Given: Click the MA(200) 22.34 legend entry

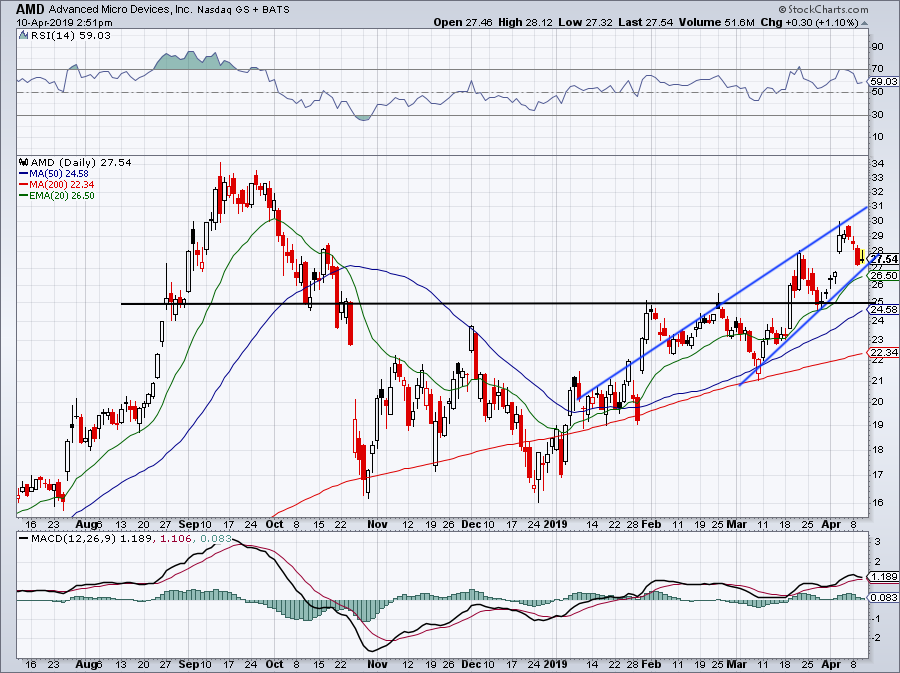Looking at the screenshot, I should (62, 185).
